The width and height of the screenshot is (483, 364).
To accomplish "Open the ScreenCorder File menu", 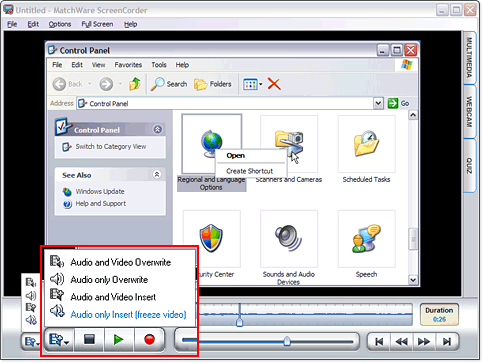I will [12, 24].
